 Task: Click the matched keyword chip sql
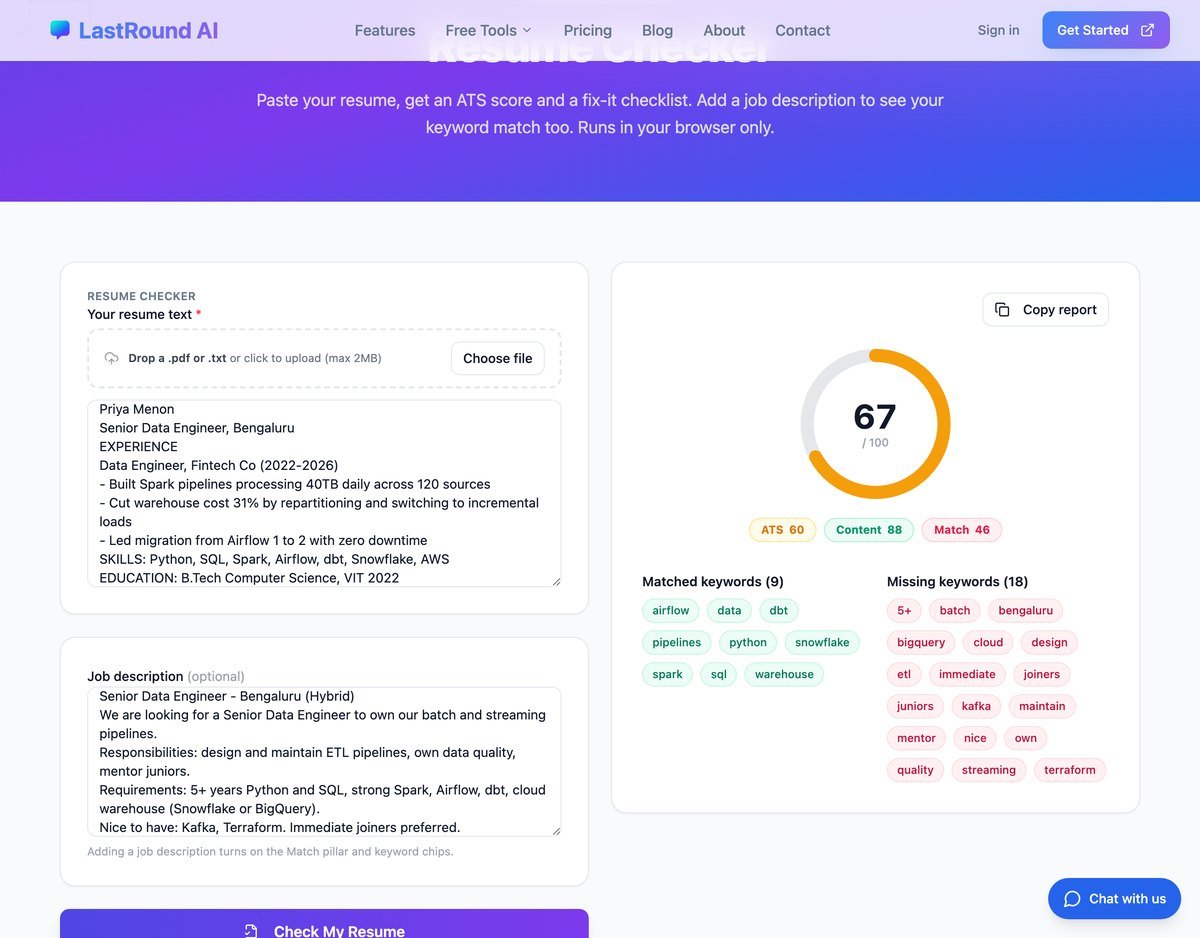[719, 674]
